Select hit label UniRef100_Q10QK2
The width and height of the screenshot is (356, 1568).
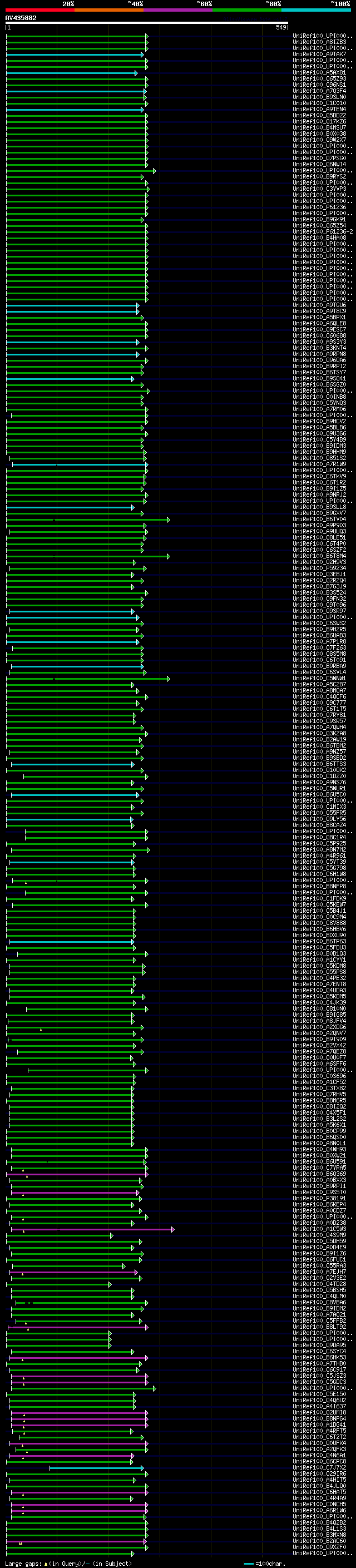pos(319,770)
